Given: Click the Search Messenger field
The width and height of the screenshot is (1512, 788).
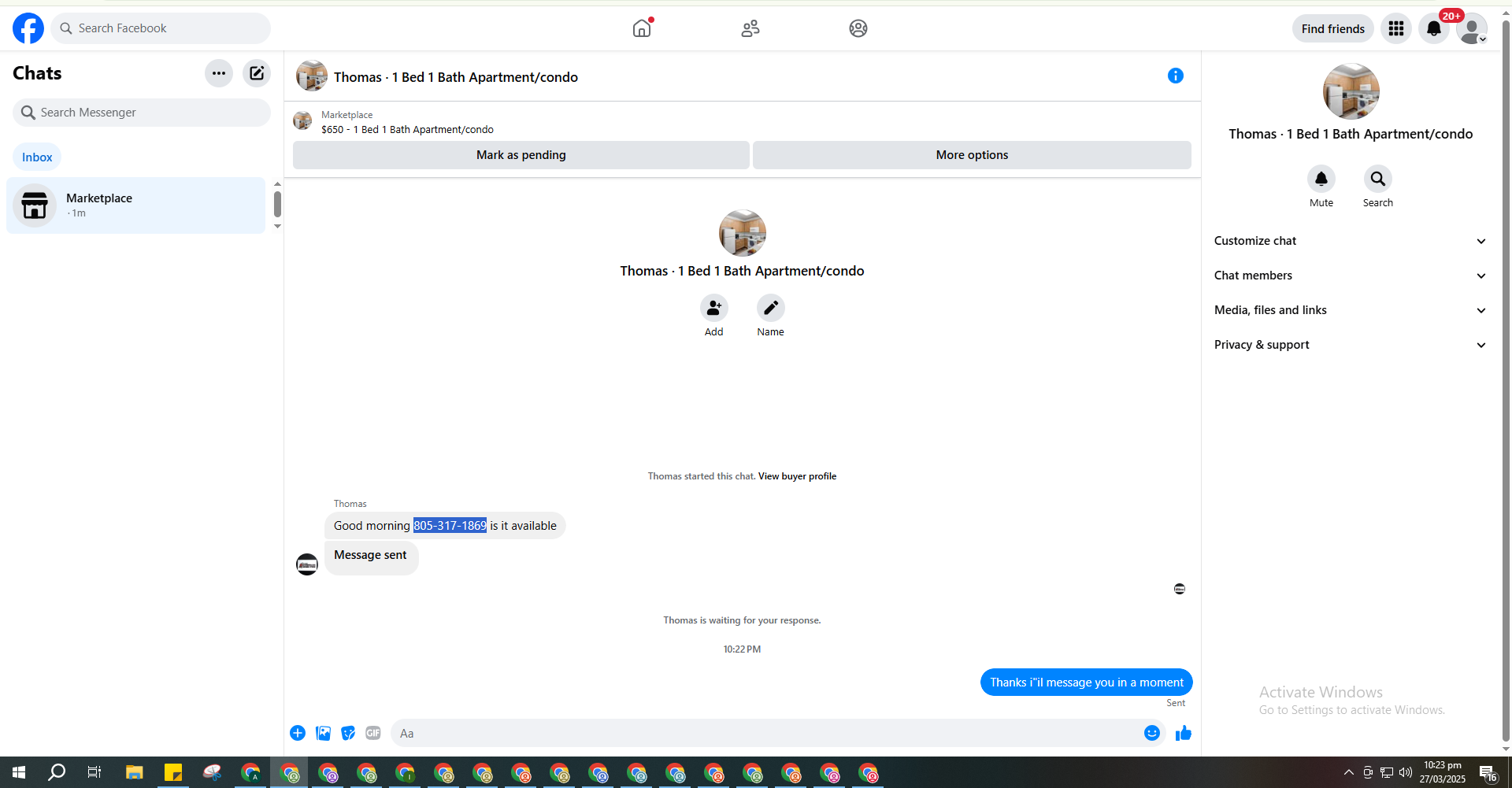Looking at the screenshot, I should (x=142, y=113).
